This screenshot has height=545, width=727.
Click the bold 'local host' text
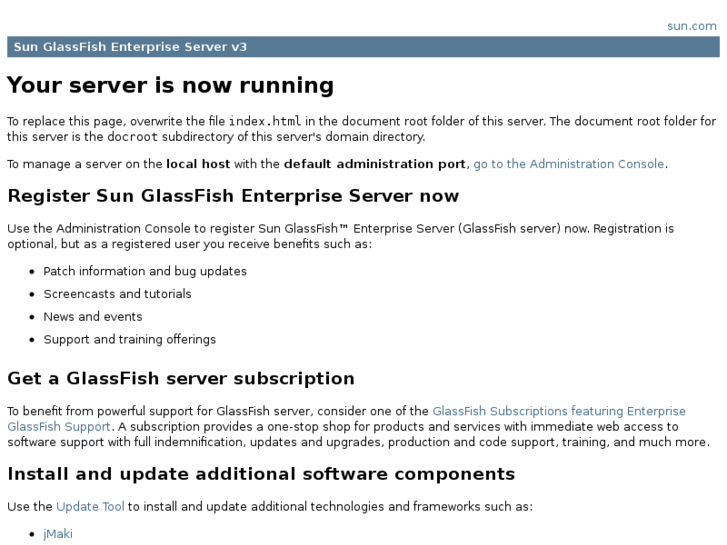tap(198, 164)
